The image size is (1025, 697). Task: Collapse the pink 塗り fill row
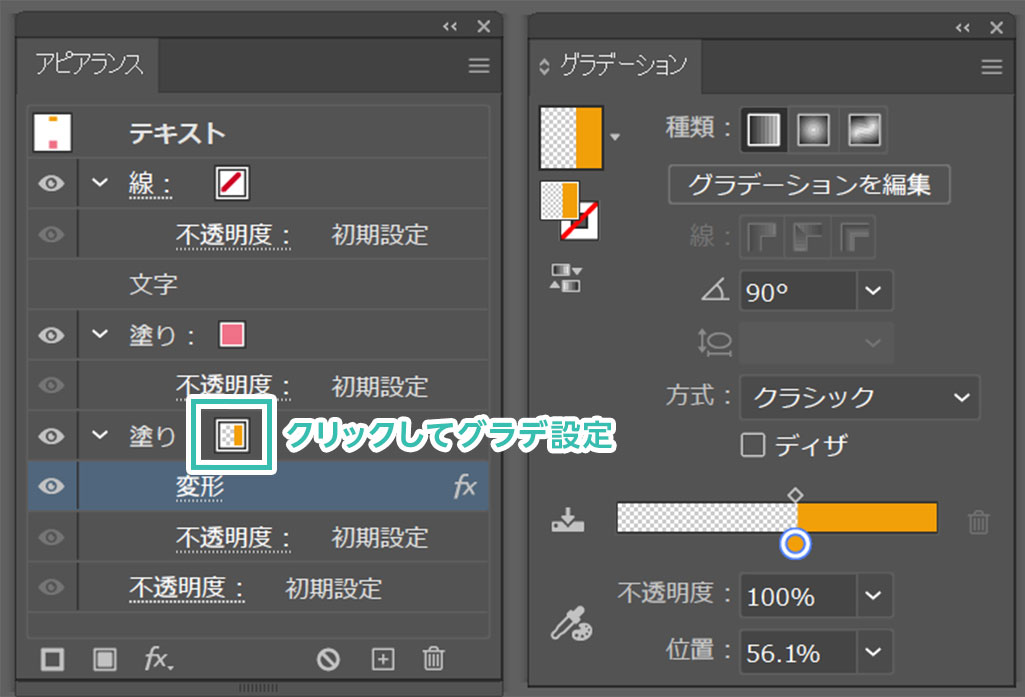click(x=99, y=334)
